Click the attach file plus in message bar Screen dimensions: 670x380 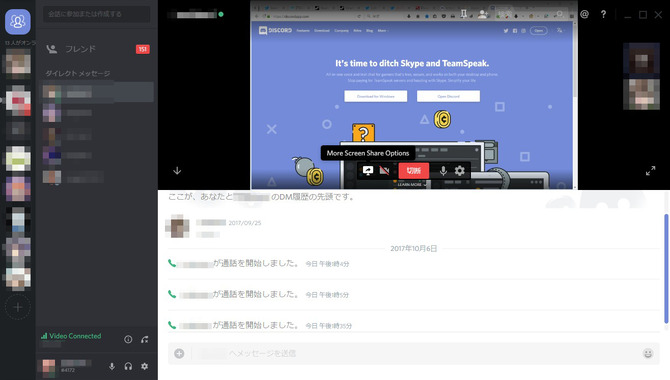click(179, 353)
